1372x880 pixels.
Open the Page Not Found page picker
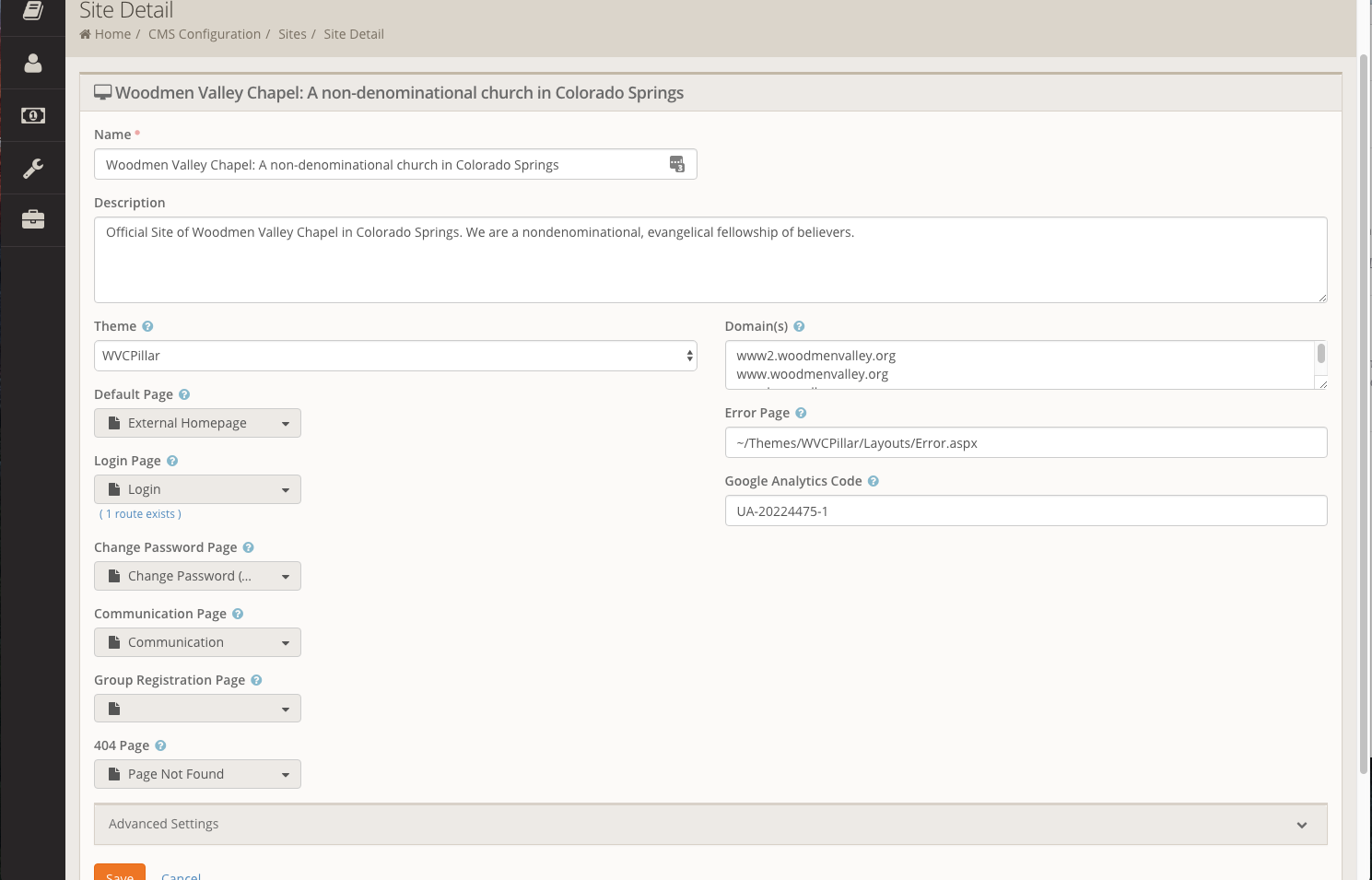[197, 774]
